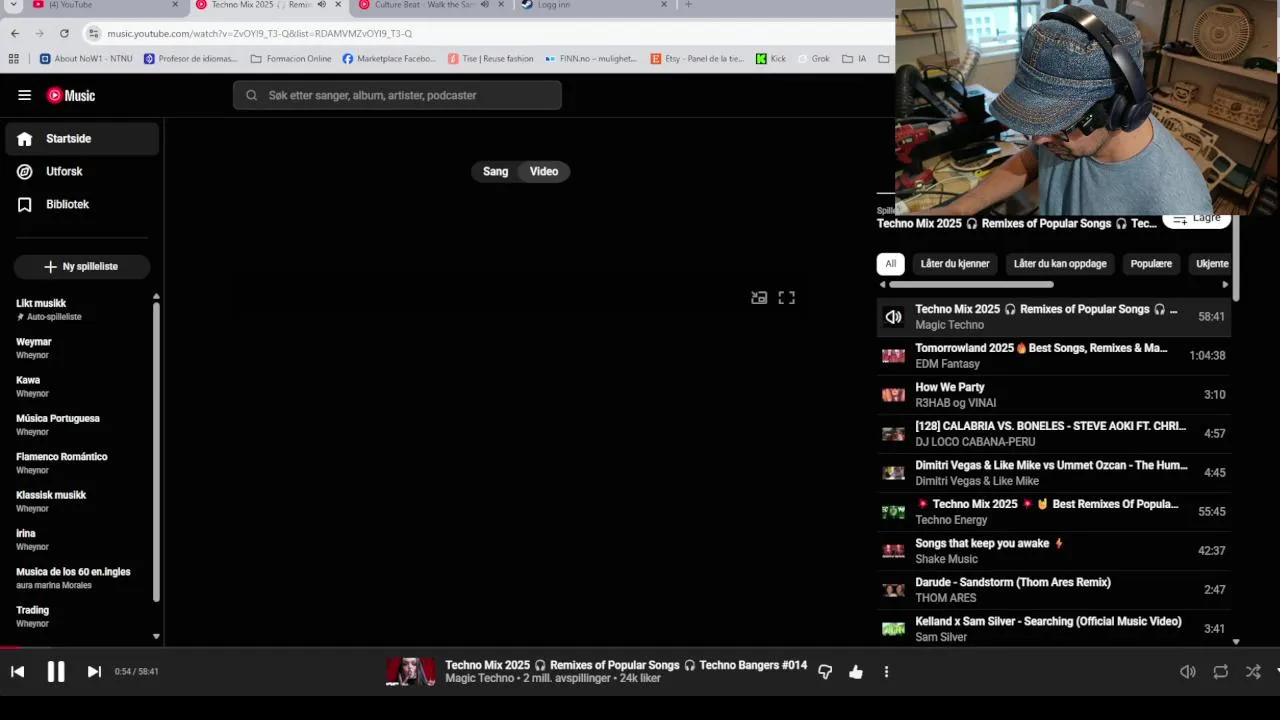The height and width of the screenshot is (720, 1280).
Task: Open Likt musikk auto playlist
Action: pyautogui.click(x=80, y=309)
